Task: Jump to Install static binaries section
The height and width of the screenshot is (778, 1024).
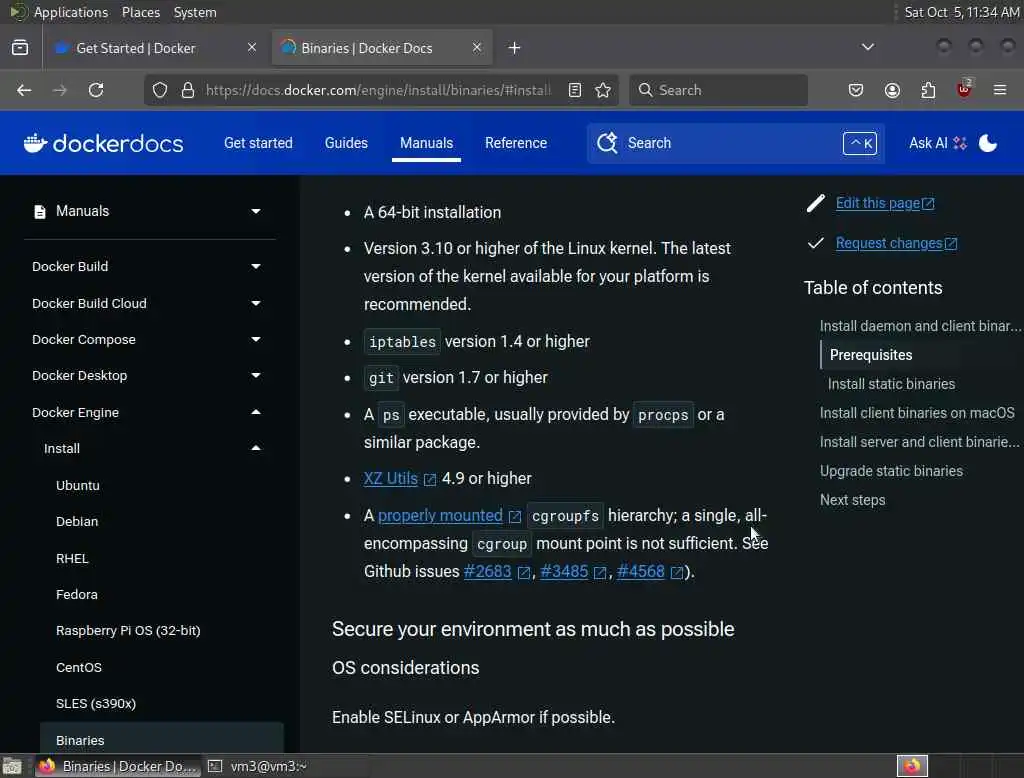Action: (x=891, y=384)
